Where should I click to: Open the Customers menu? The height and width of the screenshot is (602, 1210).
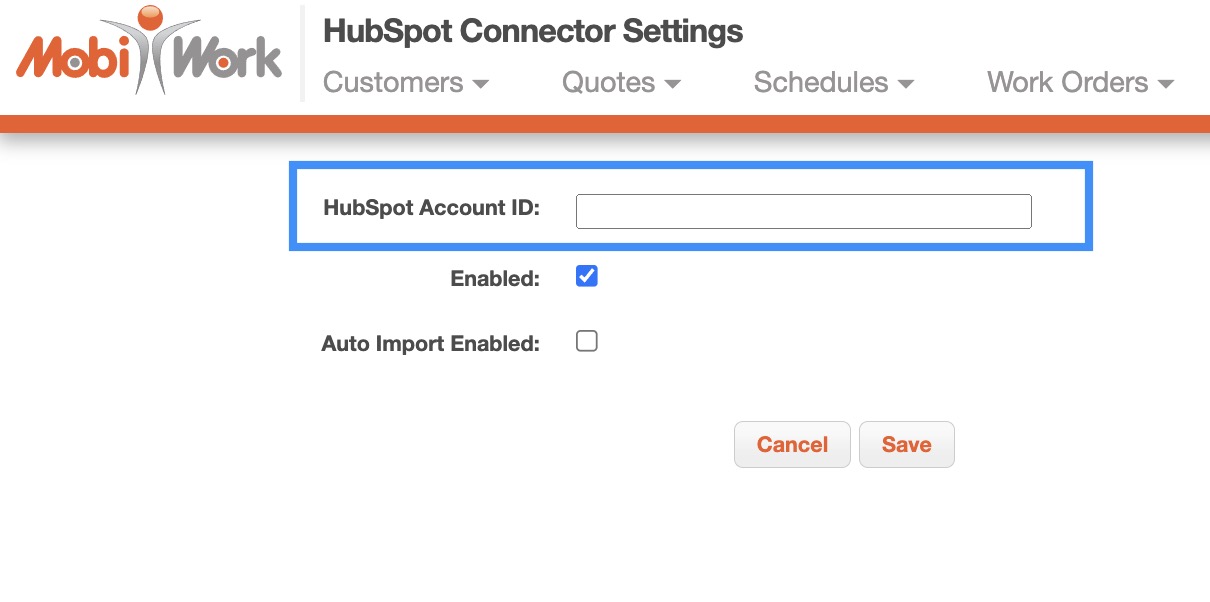click(x=393, y=82)
